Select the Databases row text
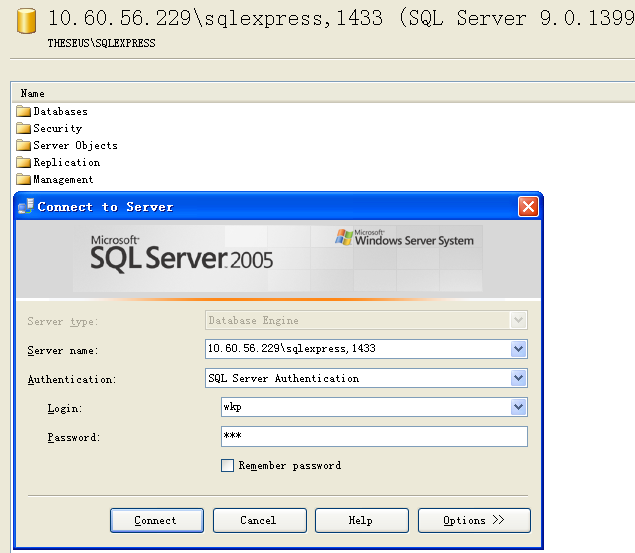Screen dimensions: 635x553 point(60,111)
